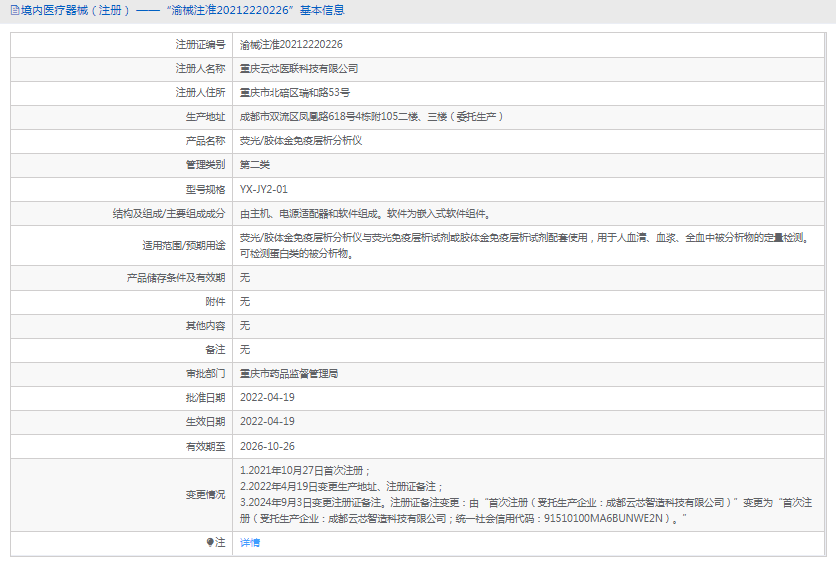
Task: Click the 生效日期 label cell
Action: pyautogui.click(x=122, y=422)
